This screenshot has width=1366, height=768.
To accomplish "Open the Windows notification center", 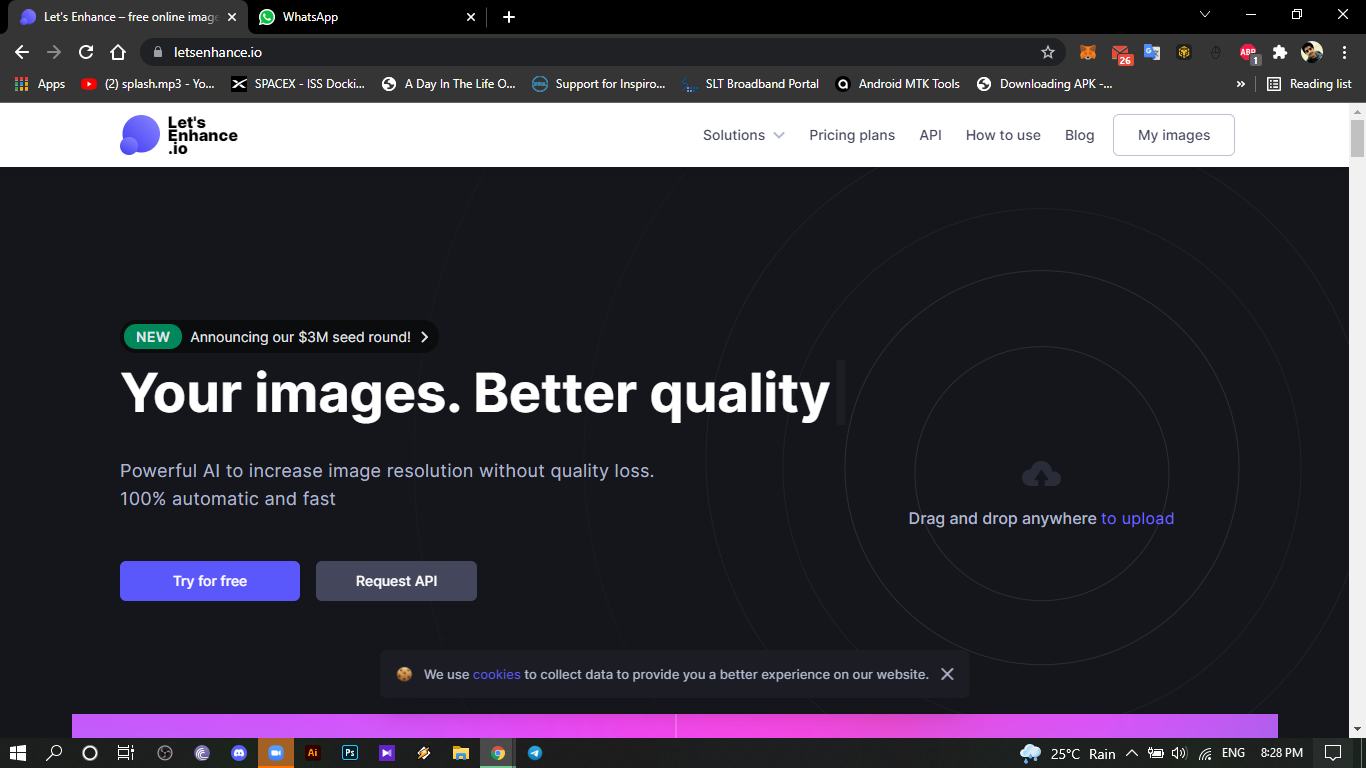I will click(1332, 753).
